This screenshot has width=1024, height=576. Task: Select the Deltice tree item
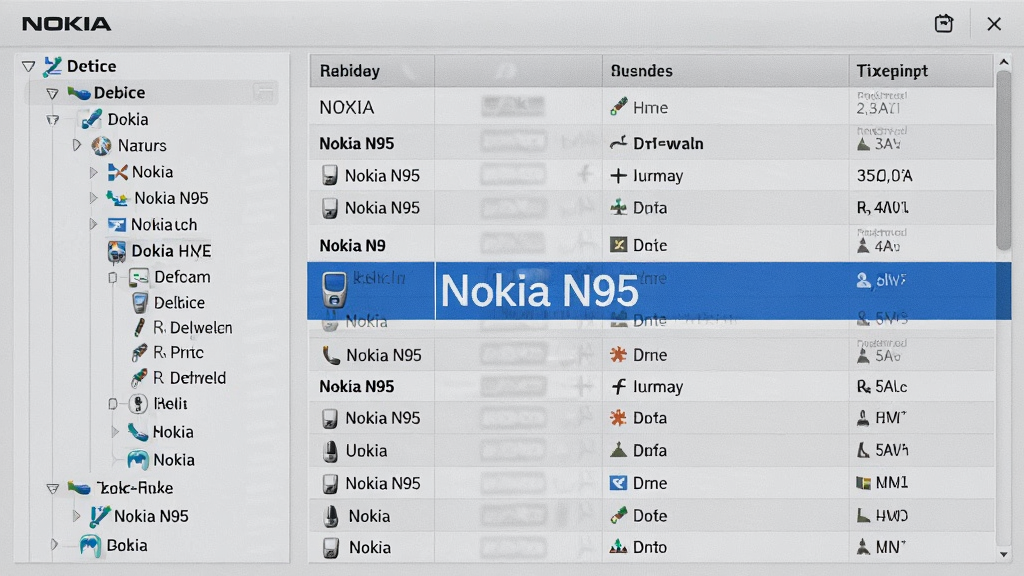pyautogui.click(x=180, y=303)
